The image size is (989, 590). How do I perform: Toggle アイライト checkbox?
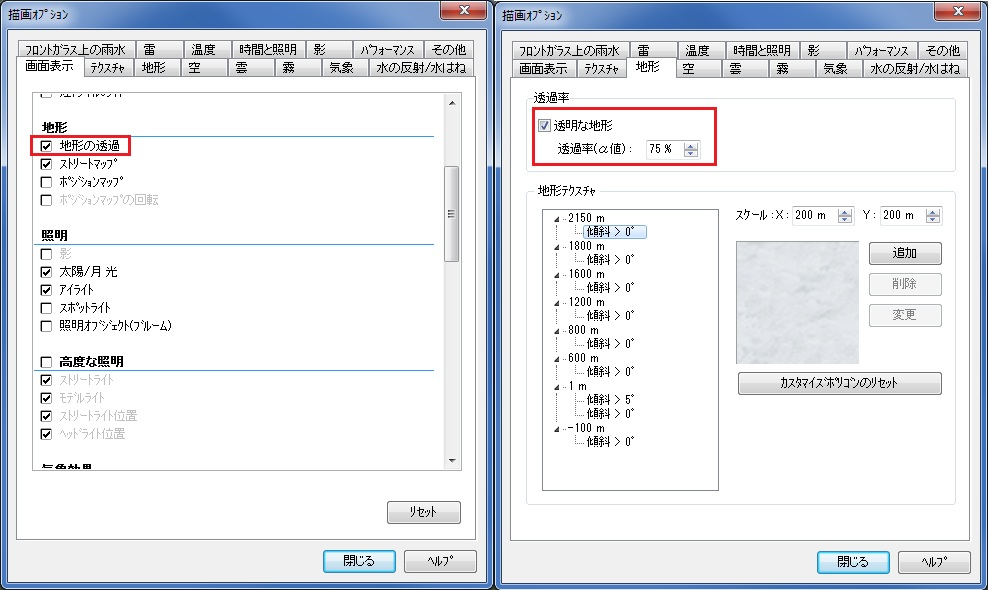point(46,290)
